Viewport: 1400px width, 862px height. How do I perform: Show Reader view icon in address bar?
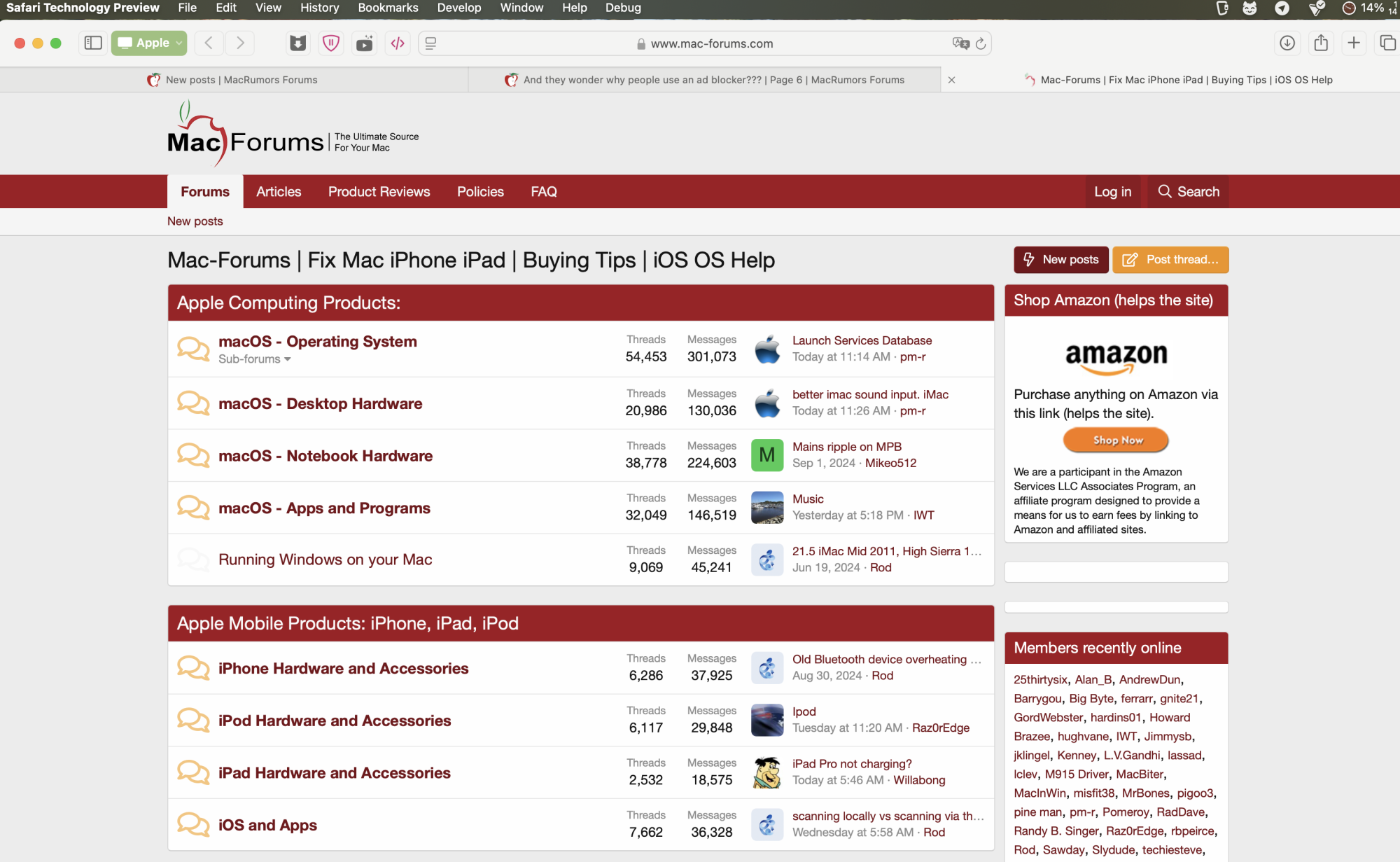[x=431, y=43]
